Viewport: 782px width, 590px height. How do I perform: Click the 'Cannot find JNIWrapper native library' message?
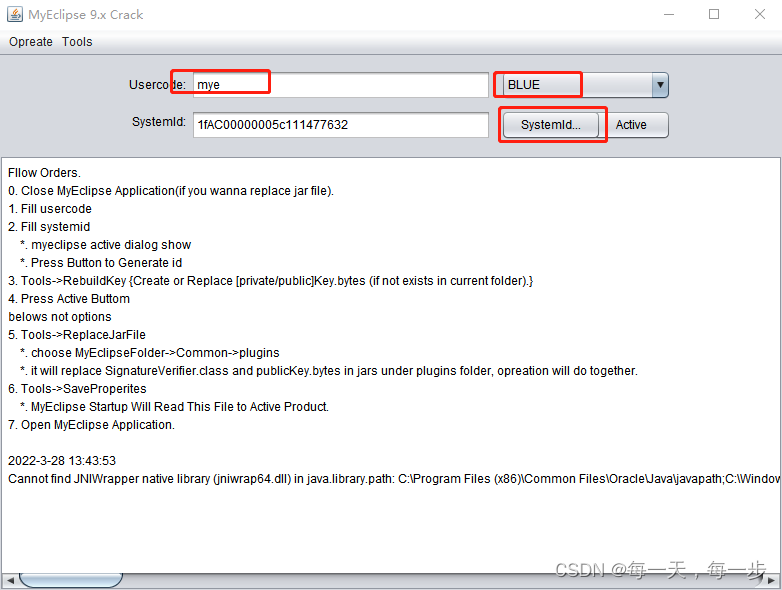[394, 479]
